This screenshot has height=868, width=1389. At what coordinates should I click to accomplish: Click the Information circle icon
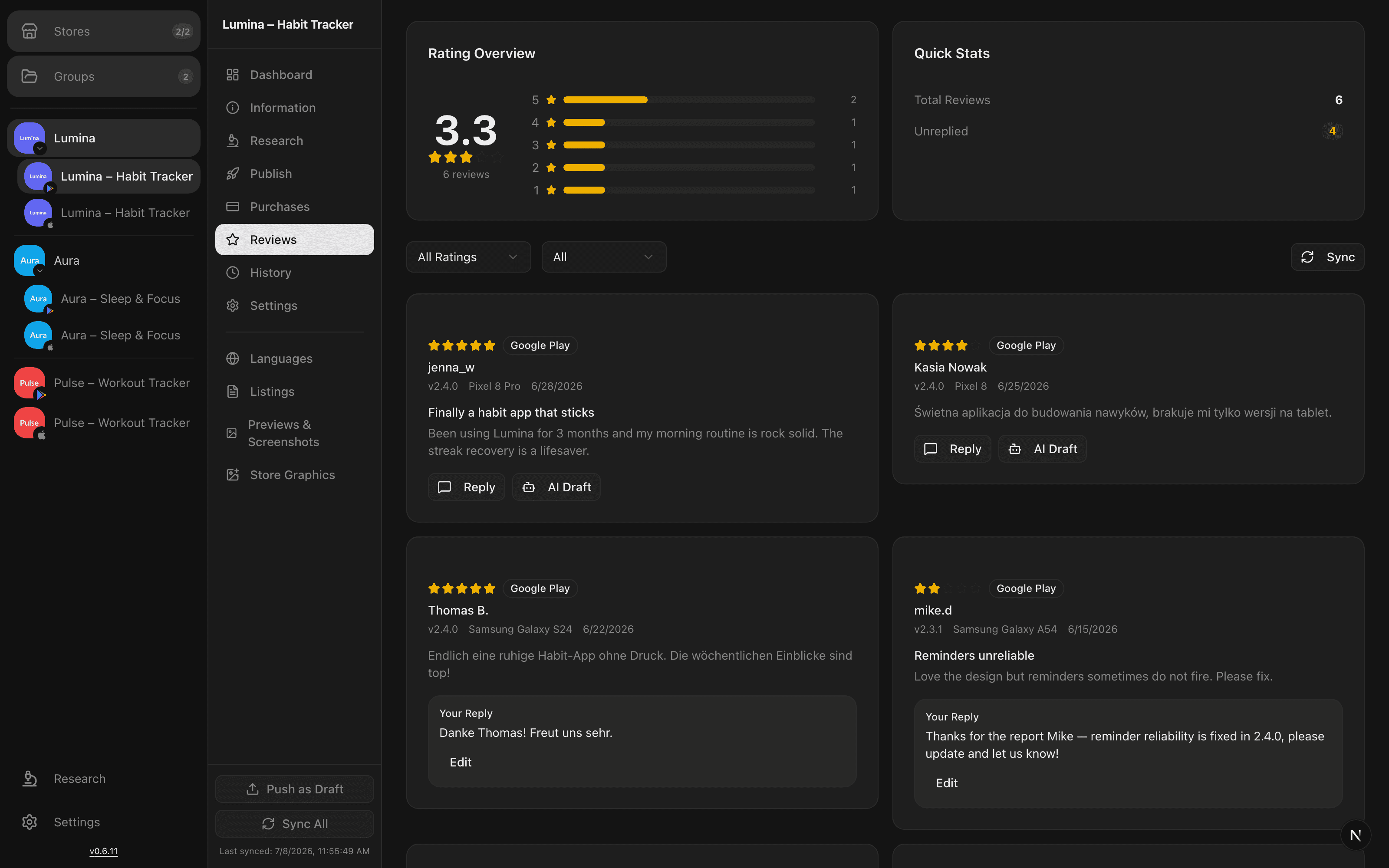233,107
